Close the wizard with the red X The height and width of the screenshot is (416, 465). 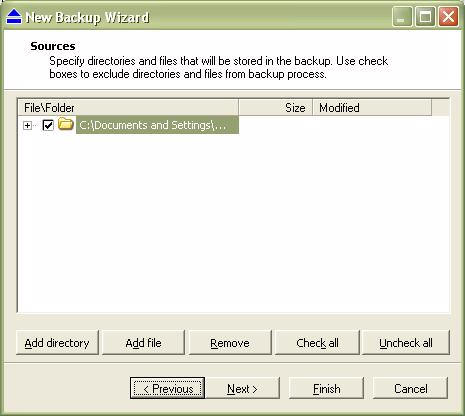[448, 16]
